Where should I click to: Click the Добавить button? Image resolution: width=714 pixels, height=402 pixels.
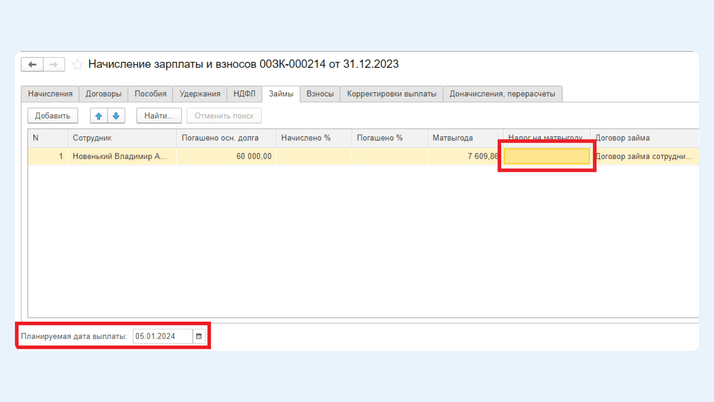[52, 116]
